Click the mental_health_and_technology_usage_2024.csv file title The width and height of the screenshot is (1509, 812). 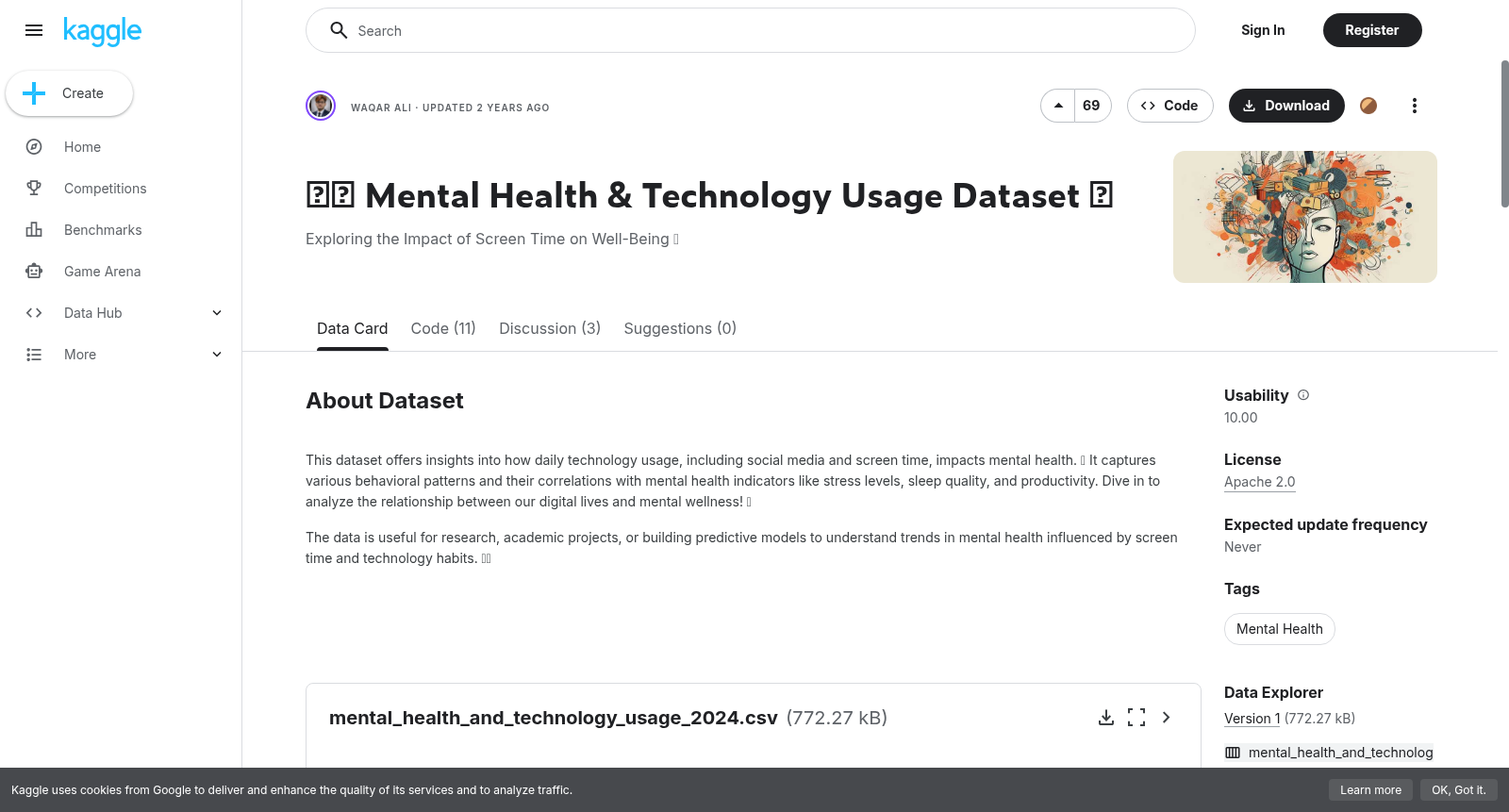click(554, 718)
